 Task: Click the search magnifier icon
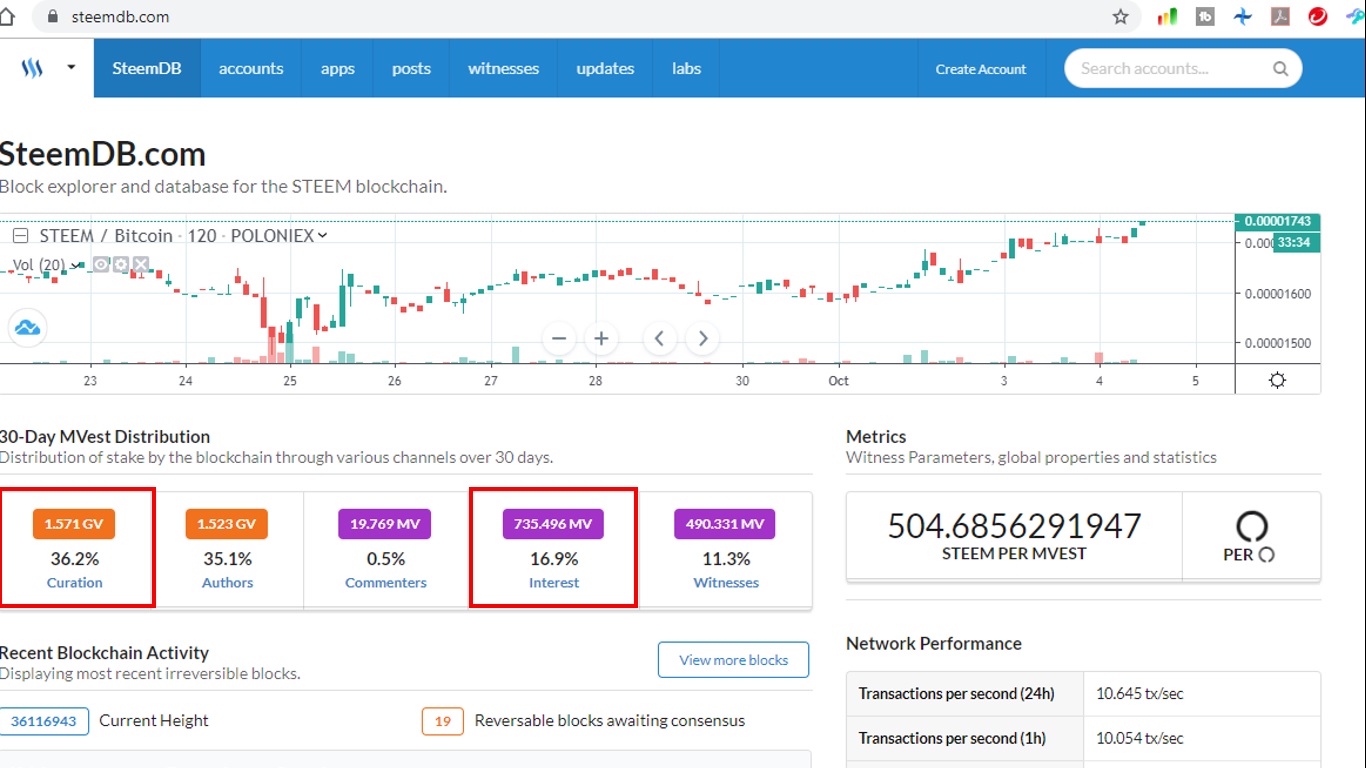[x=1280, y=69]
